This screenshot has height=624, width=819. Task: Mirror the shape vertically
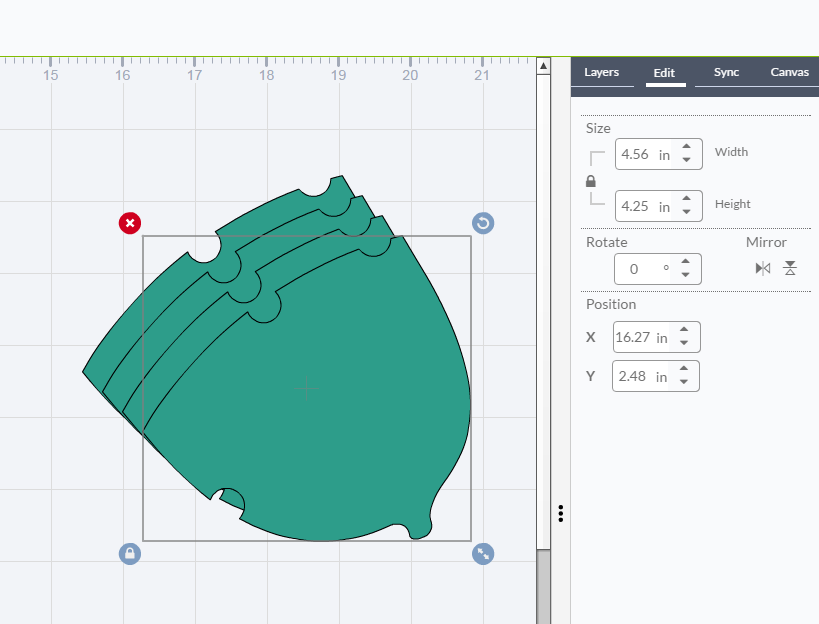pos(790,268)
